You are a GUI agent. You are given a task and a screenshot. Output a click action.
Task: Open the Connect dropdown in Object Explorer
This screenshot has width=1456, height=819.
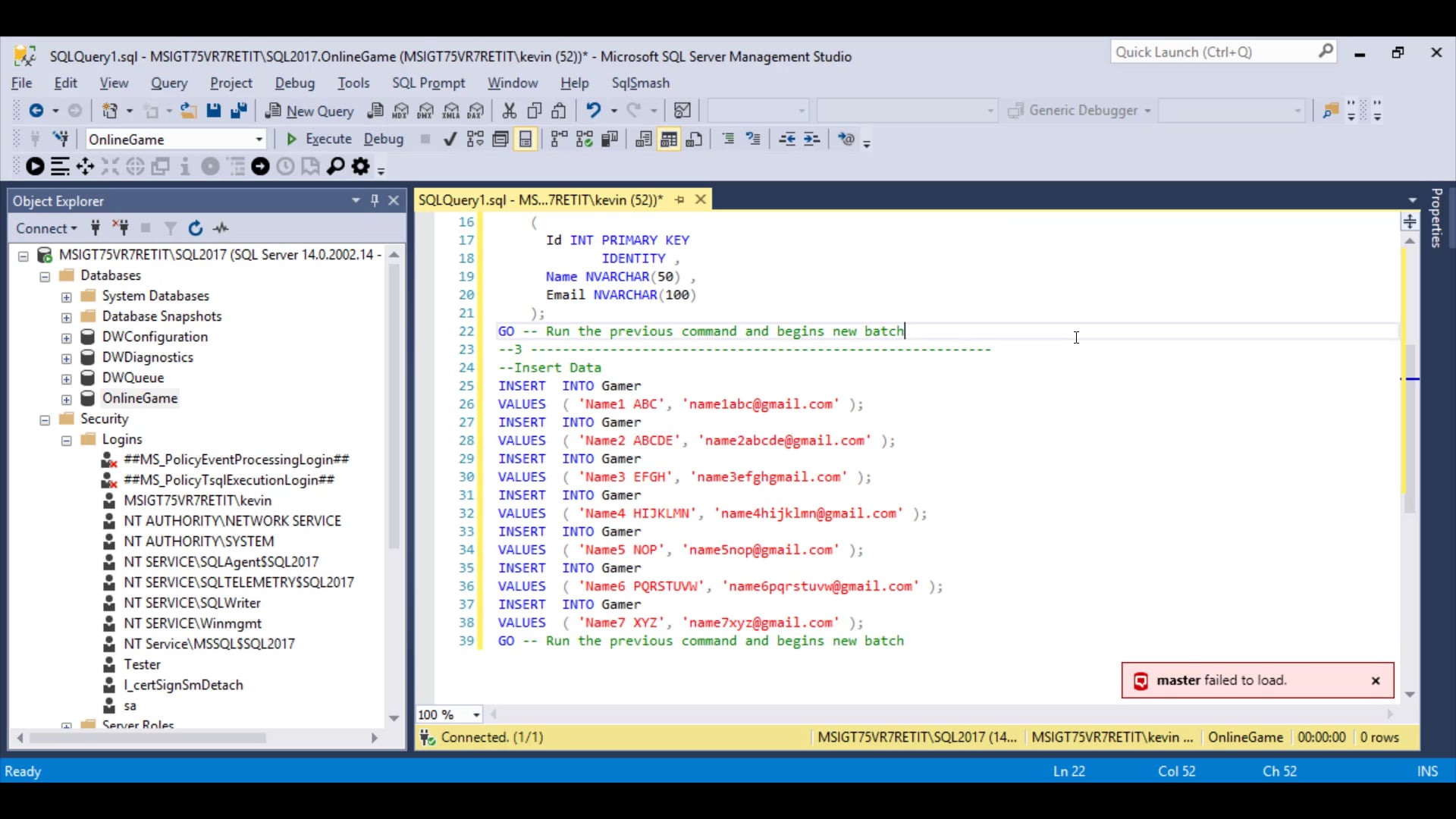pyautogui.click(x=46, y=228)
